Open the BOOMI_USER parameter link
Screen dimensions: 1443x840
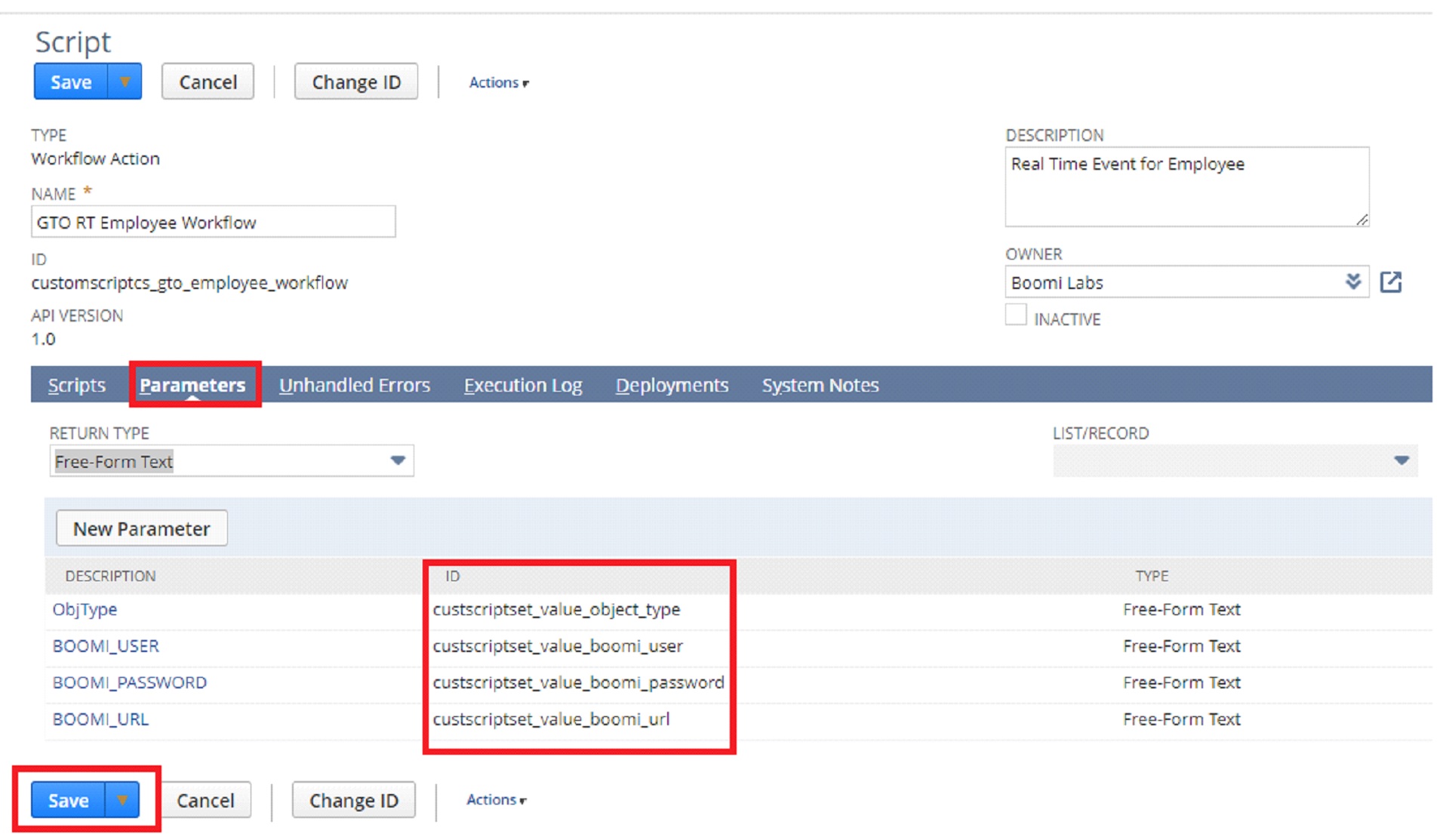pyautogui.click(x=105, y=645)
